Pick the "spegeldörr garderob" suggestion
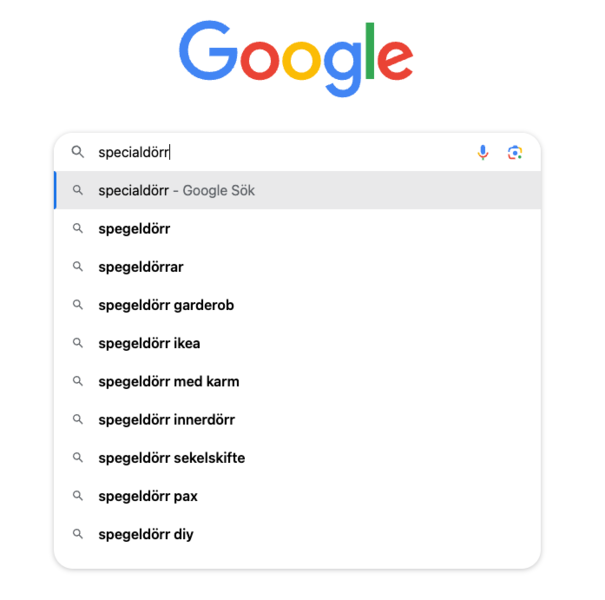 click(166, 305)
